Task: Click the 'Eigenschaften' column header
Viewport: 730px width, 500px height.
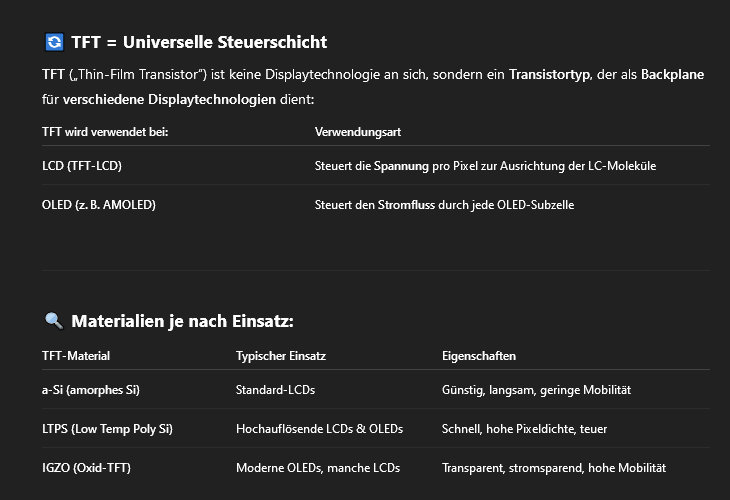Action: [x=479, y=356]
